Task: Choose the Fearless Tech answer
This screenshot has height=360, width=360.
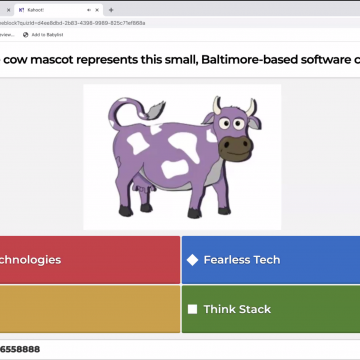Action: pyautogui.click(x=271, y=260)
